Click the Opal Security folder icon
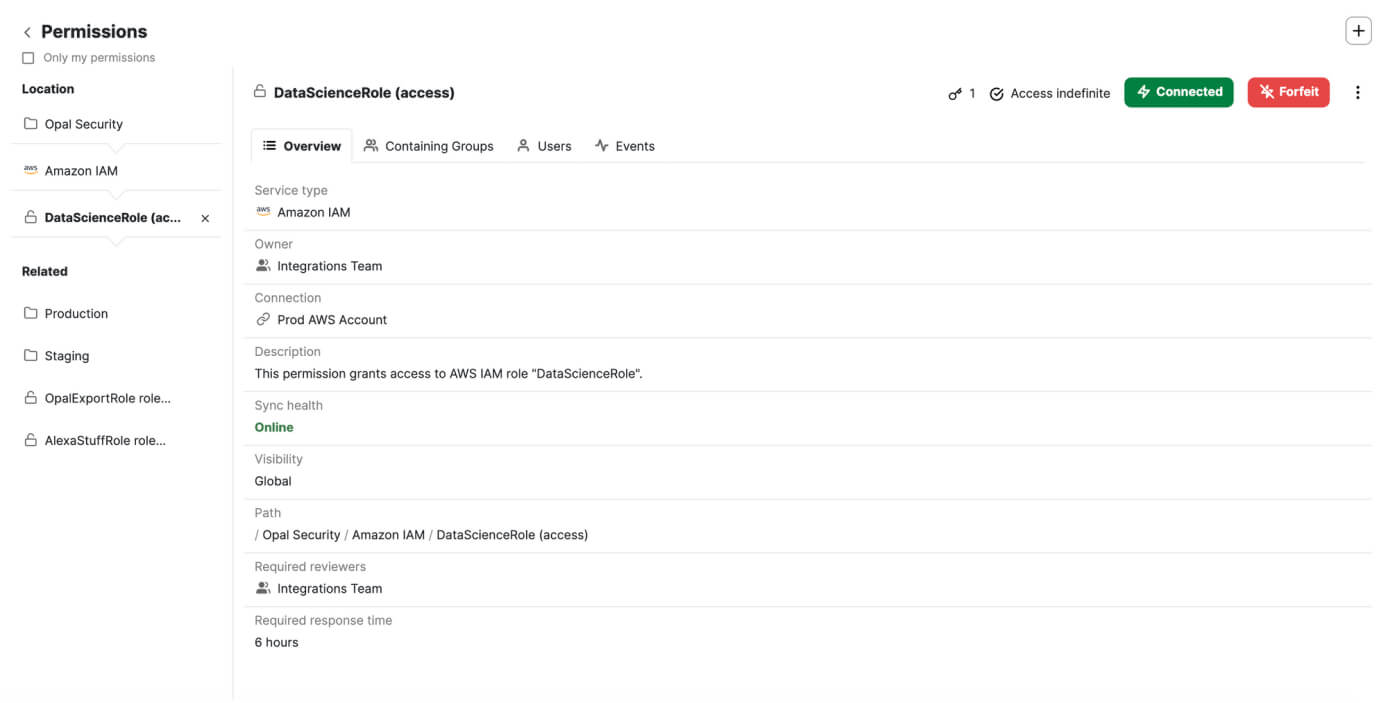 coord(30,124)
